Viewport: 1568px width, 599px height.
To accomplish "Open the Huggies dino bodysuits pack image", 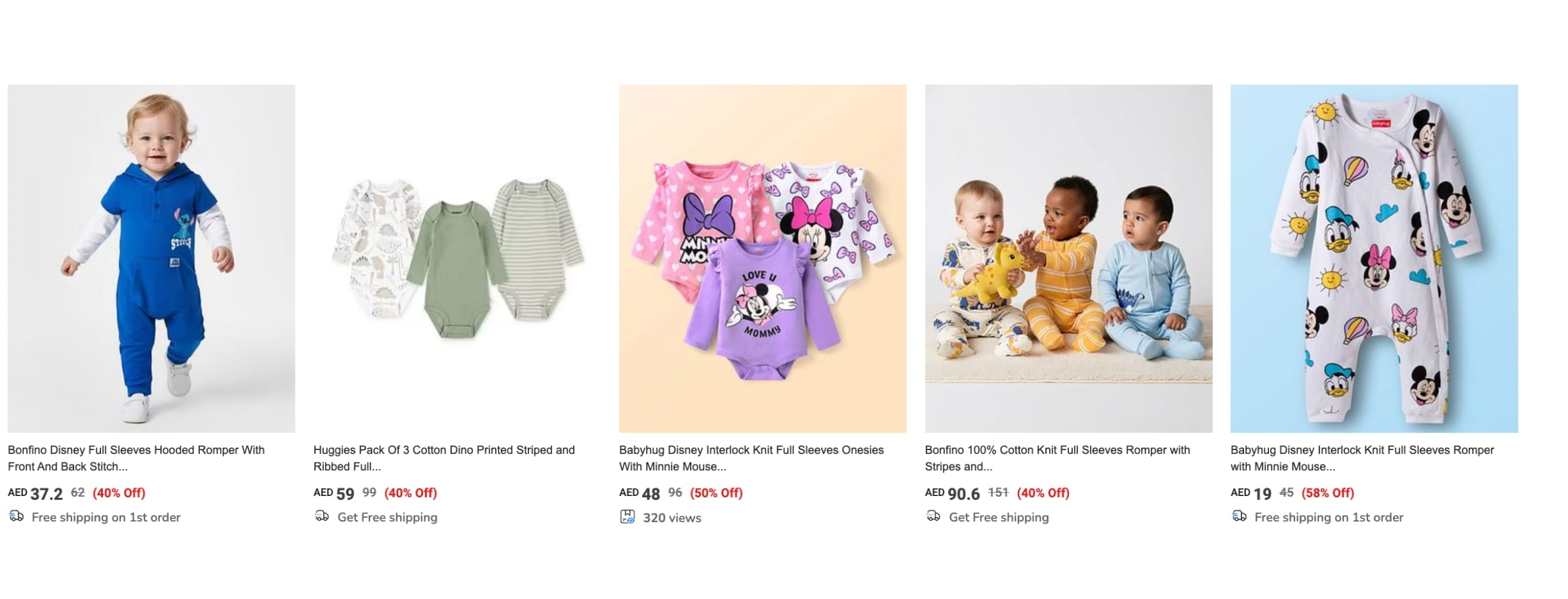I will (457, 258).
